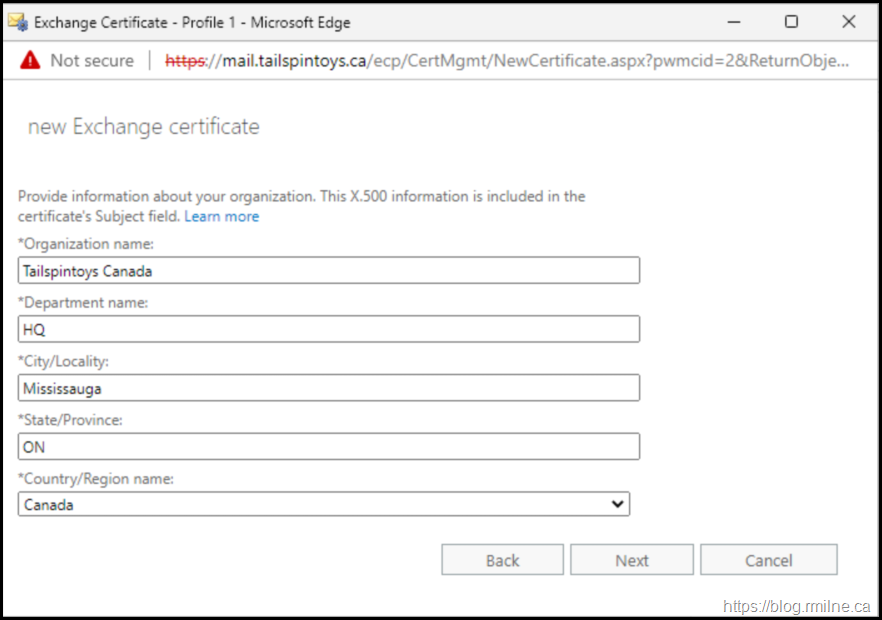Image resolution: width=882 pixels, height=620 pixels.
Task: Cancel the new certificate wizard
Action: click(x=768, y=560)
